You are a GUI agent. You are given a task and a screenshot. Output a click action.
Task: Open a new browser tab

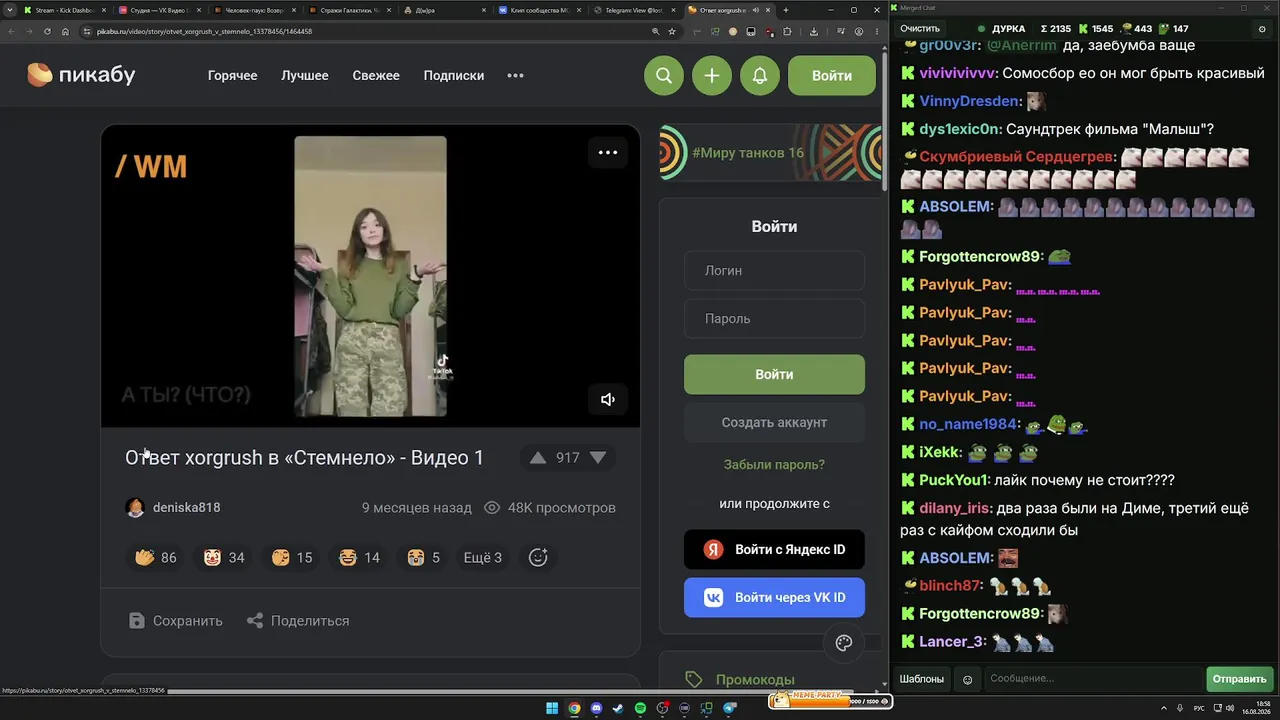[785, 10]
